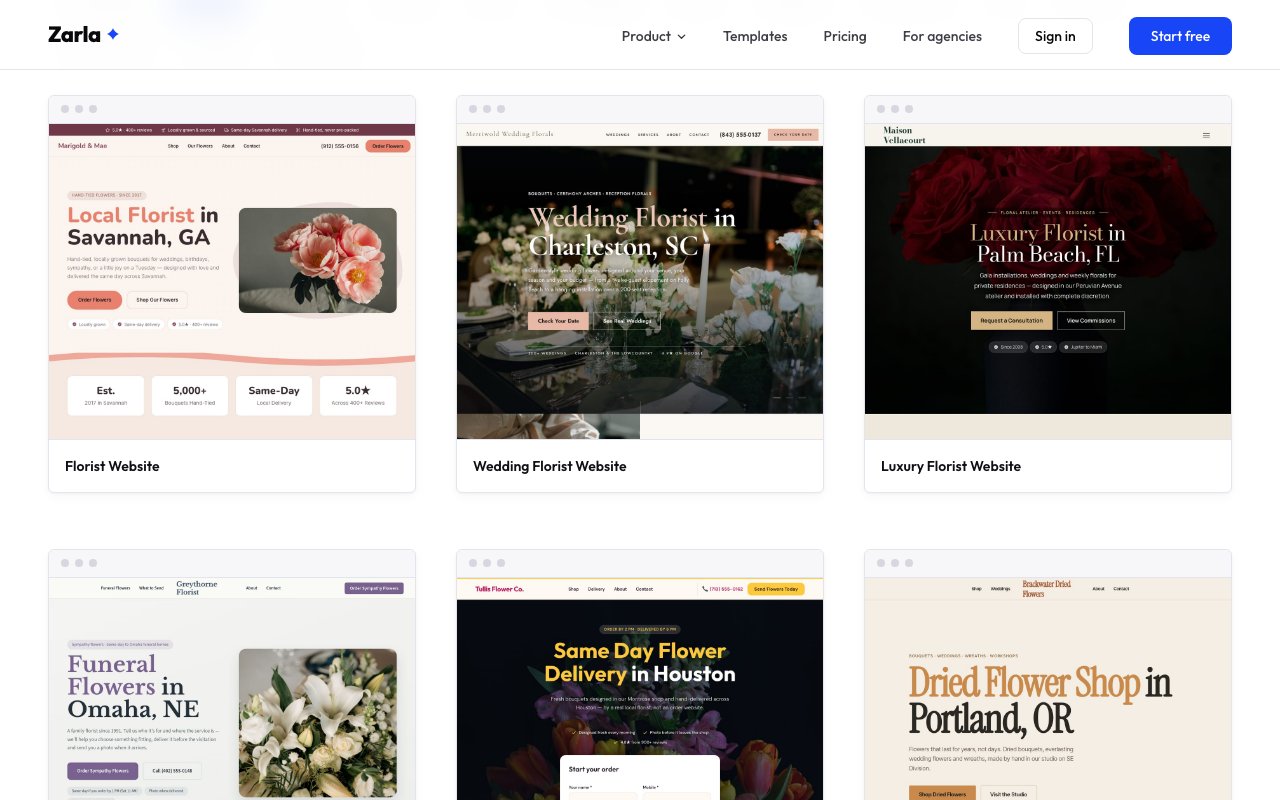Click the Luxury Florist Website title text
This screenshot has width=1280, height=800.
(951, 466)
